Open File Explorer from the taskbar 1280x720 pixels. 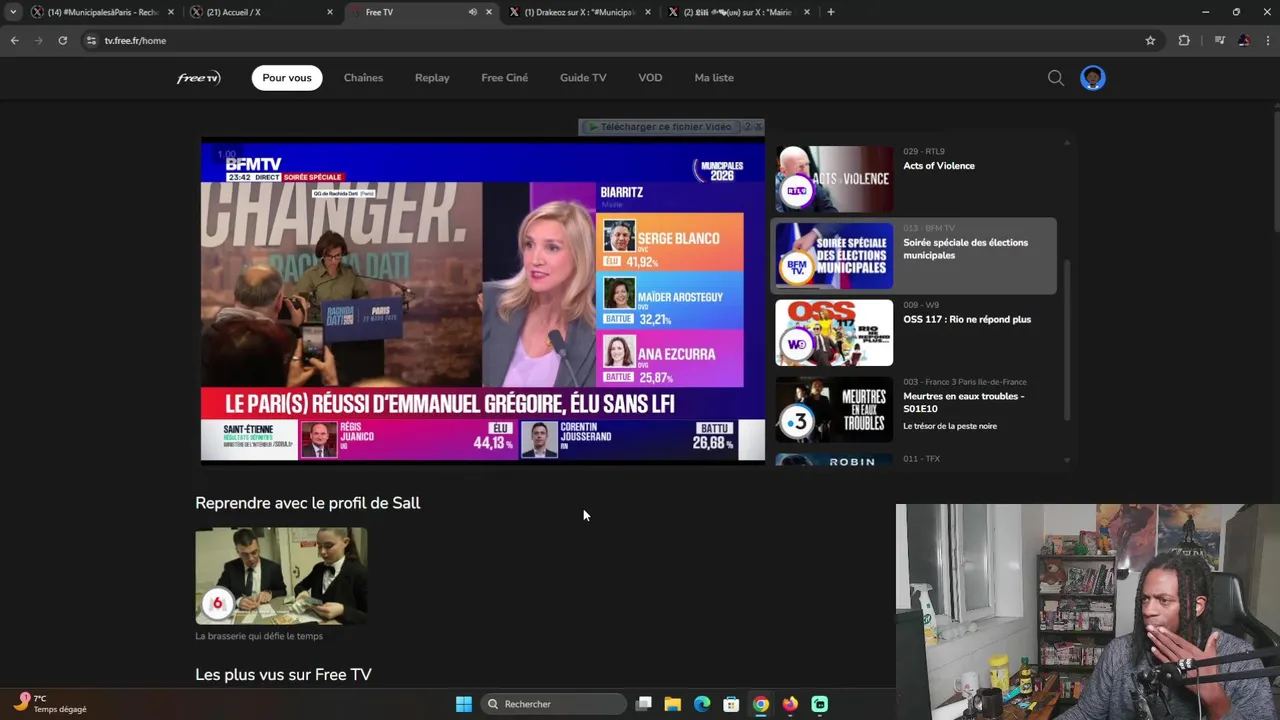673,704
